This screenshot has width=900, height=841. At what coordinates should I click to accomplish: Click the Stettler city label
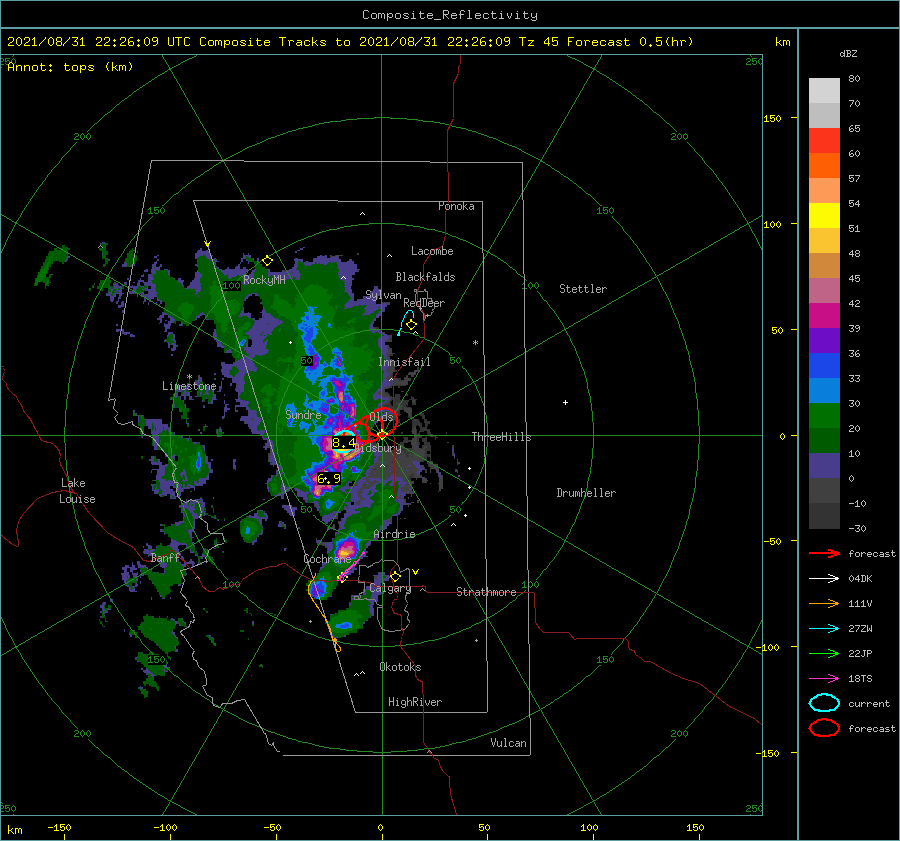[x=583, y=289]
